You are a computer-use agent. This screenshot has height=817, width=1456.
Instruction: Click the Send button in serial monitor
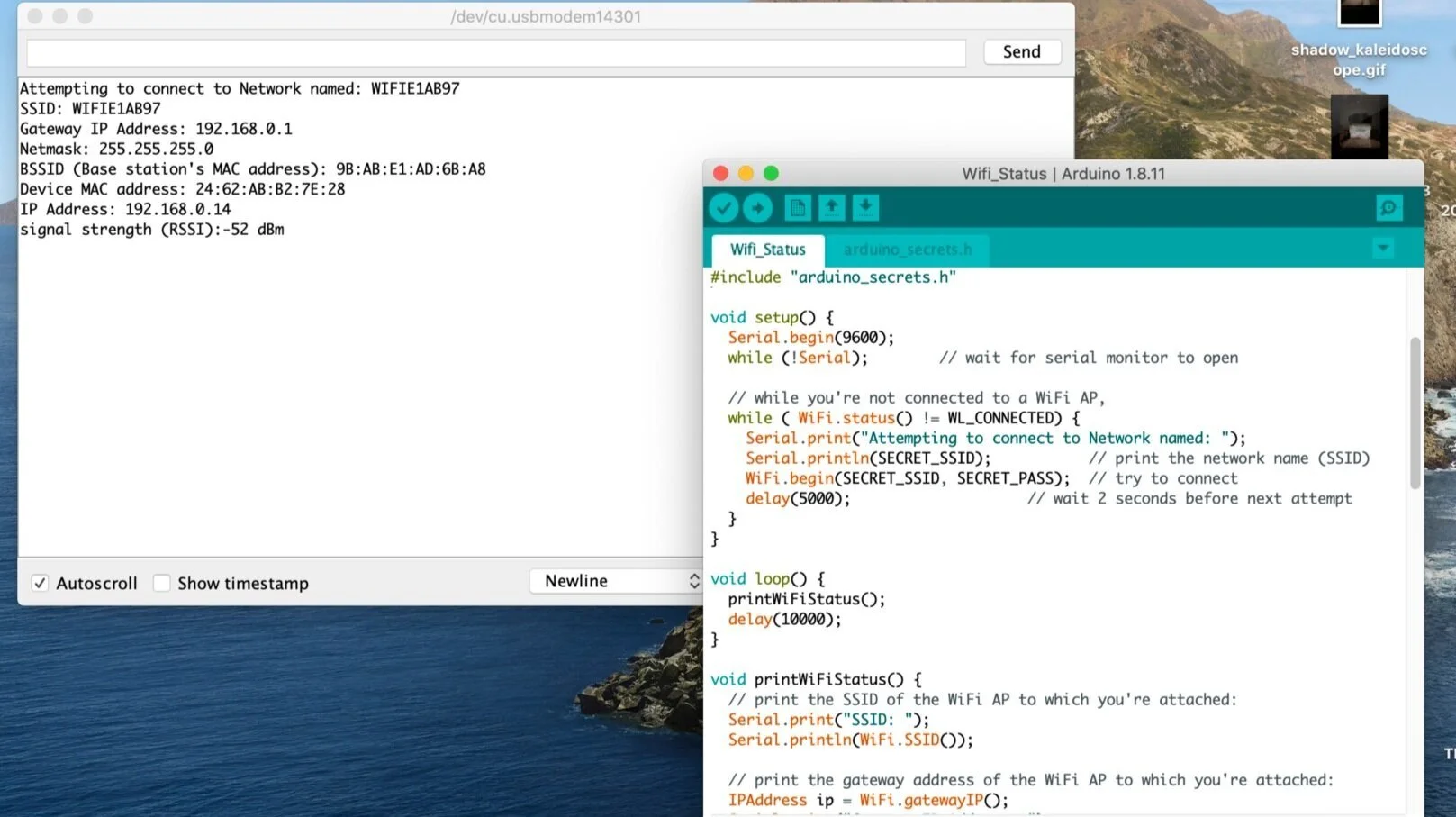(1021, 52)
